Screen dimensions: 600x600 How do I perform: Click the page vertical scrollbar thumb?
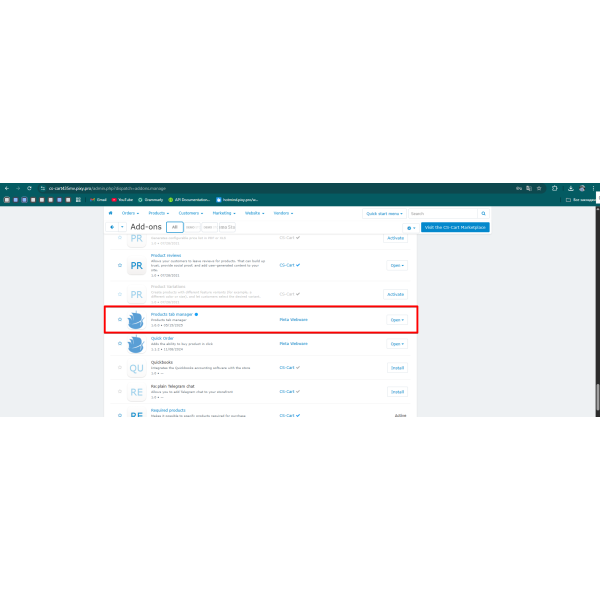click(598, 397)
